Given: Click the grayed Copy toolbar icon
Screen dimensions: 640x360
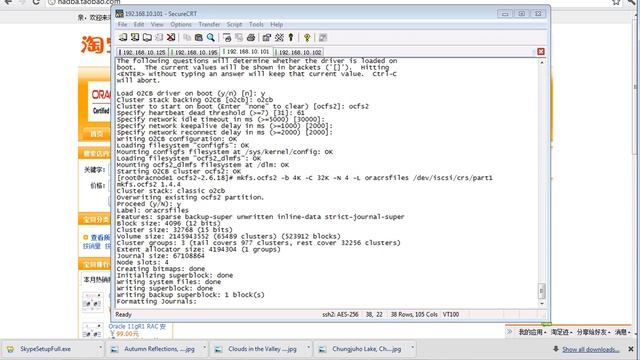Looking at the screenshot, I should coord(187,38).
